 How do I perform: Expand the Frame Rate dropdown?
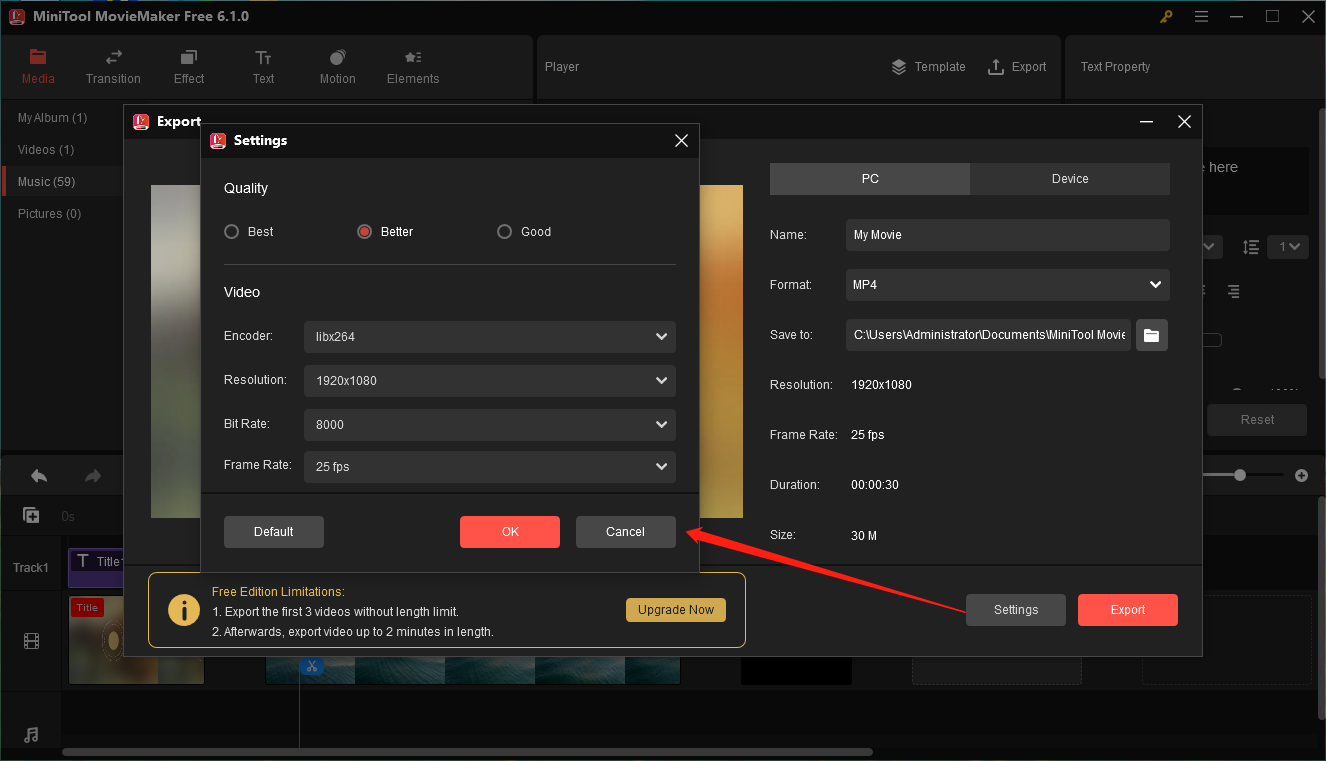point(490,467)
